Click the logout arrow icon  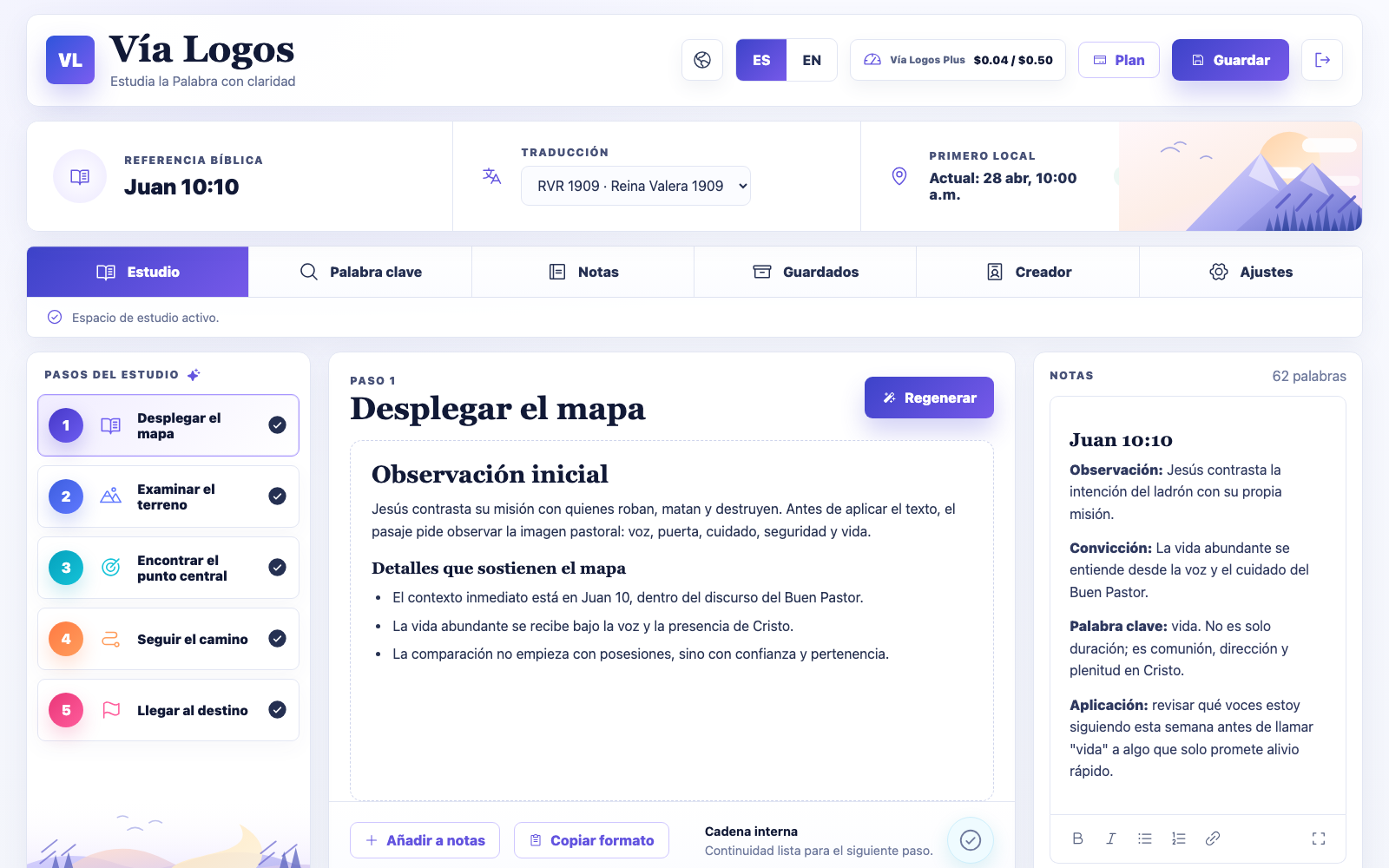coord(1322,60)
